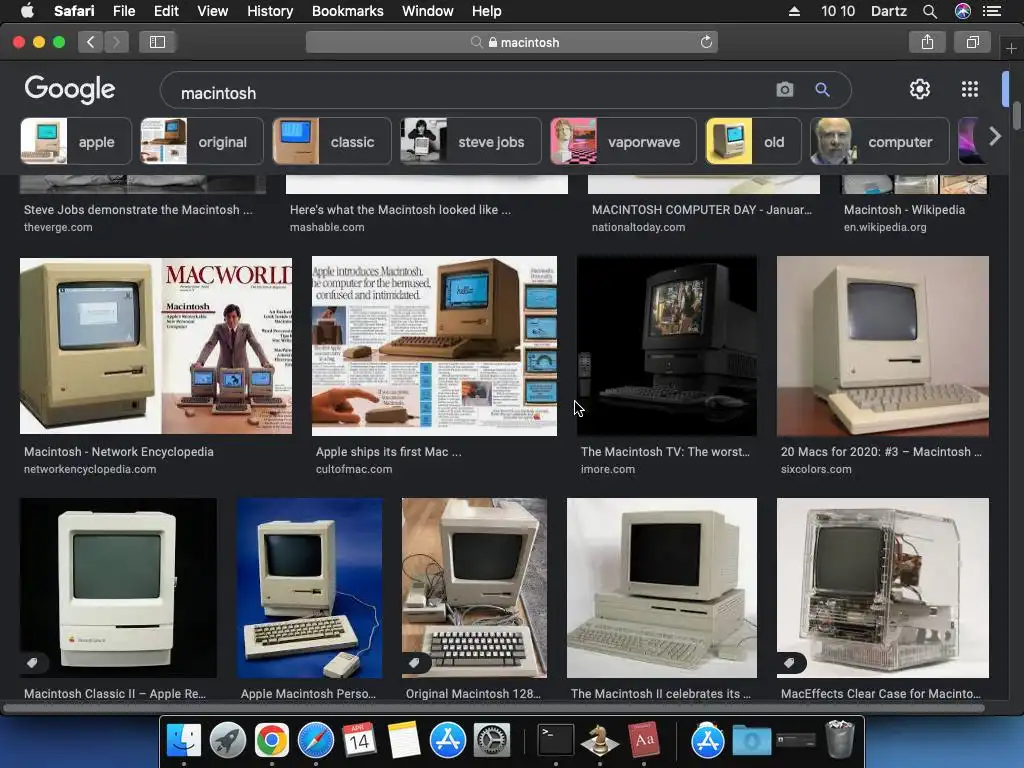The width and height of the screenshot is (1024, 768).
Task: Click the eject icon in menu bar
Action: (x=794, y=11)
